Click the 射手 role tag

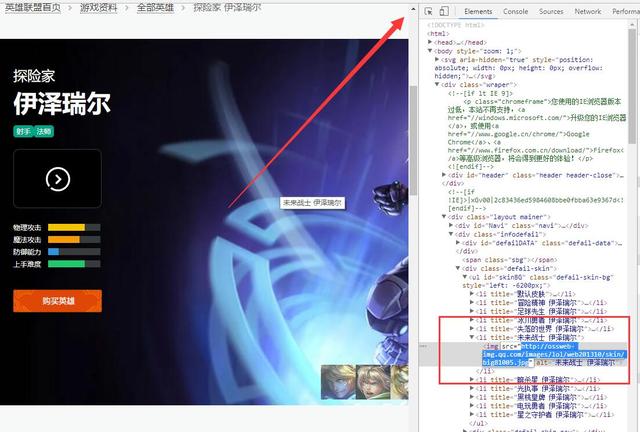click(23, 131)
